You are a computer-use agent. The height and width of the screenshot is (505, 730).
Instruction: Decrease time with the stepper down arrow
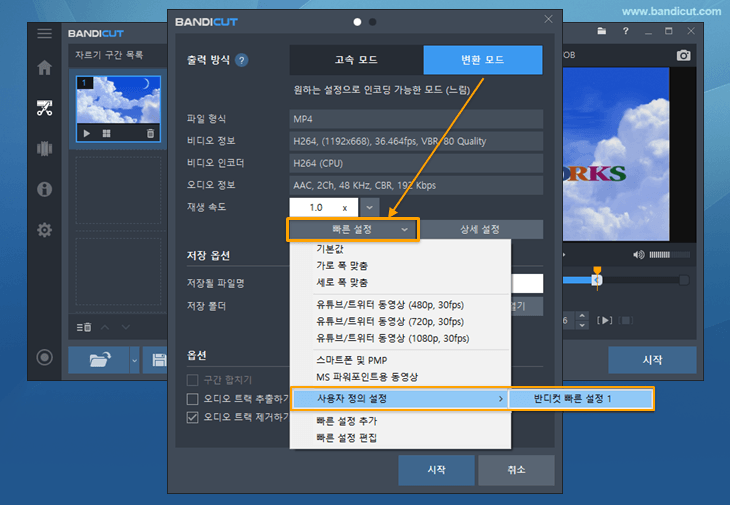[582, 325]
